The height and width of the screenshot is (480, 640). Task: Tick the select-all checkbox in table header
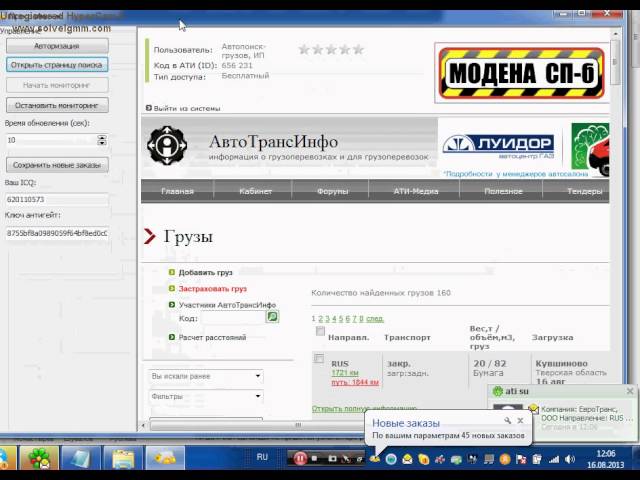click(320, 331)
